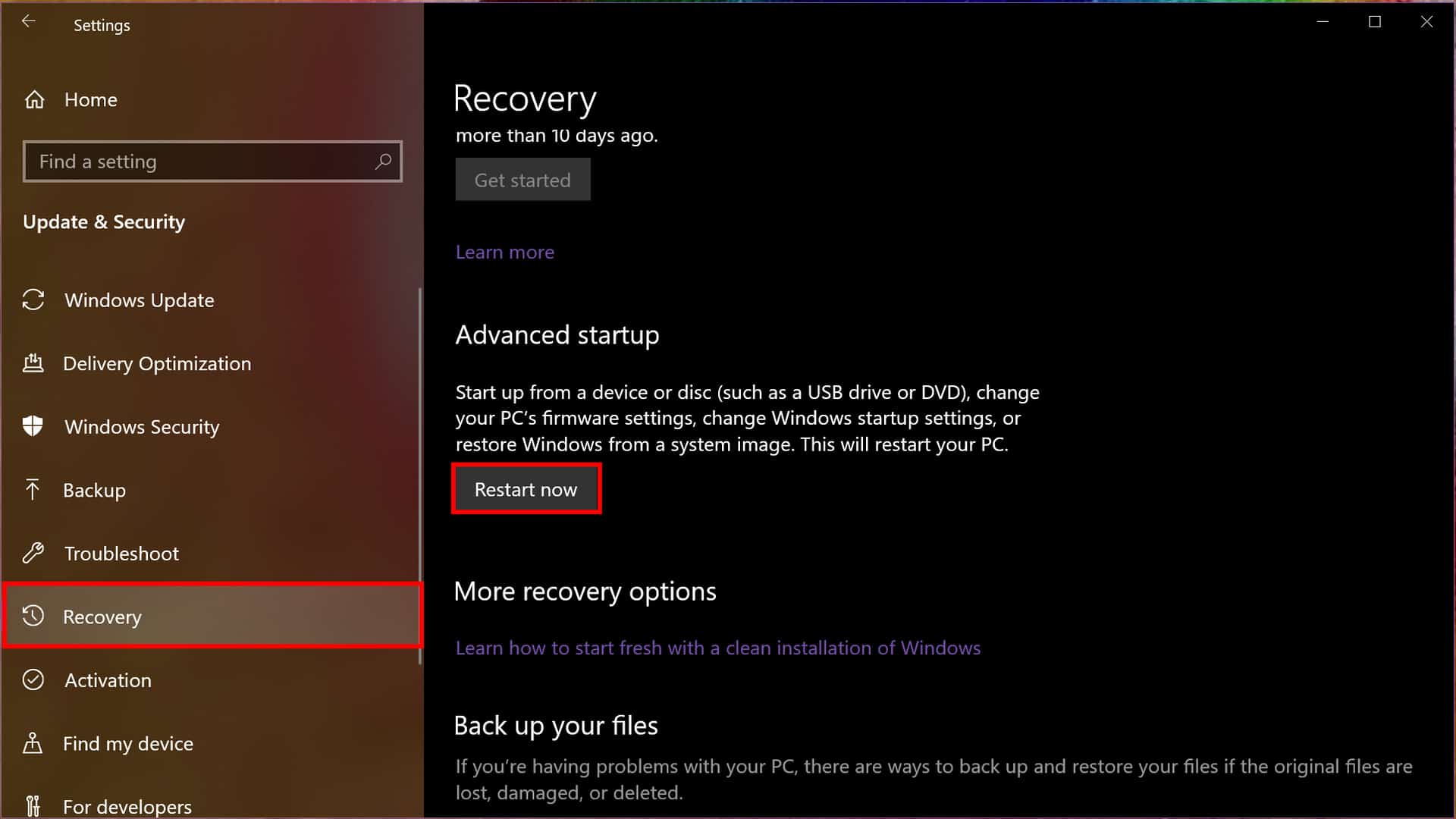
Task: Open the Learn more link
Action: pyautogui.click(x=504, y=252)
